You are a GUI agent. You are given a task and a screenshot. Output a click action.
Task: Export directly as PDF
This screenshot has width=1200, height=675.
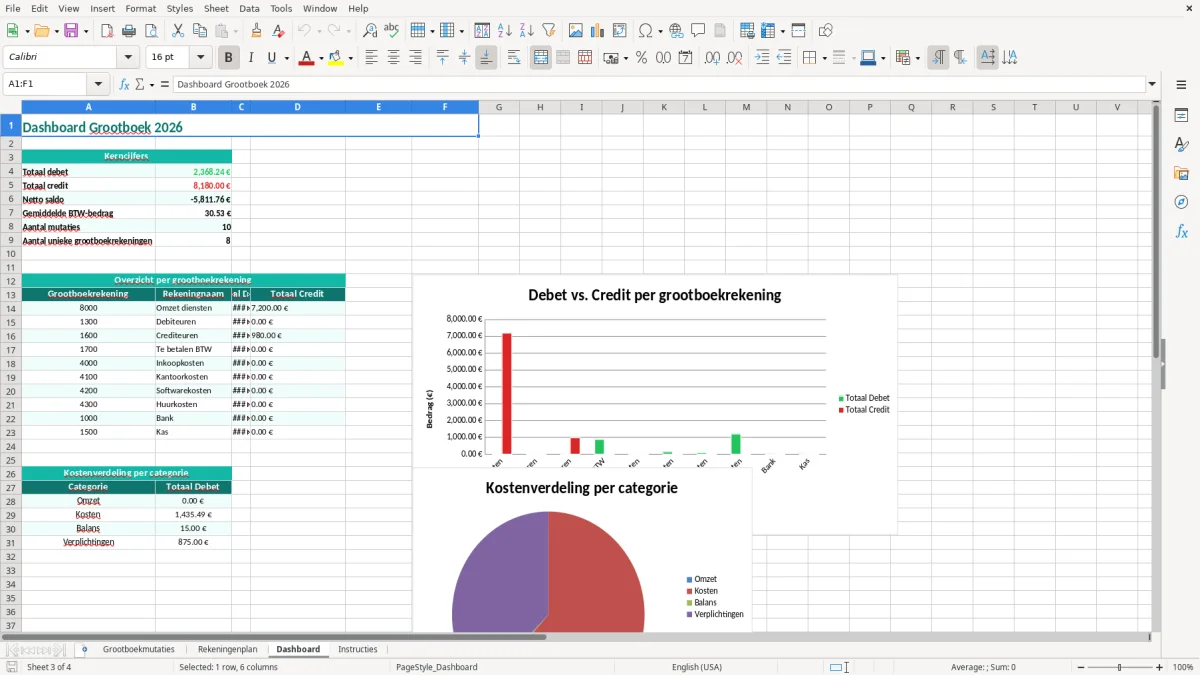107,31
